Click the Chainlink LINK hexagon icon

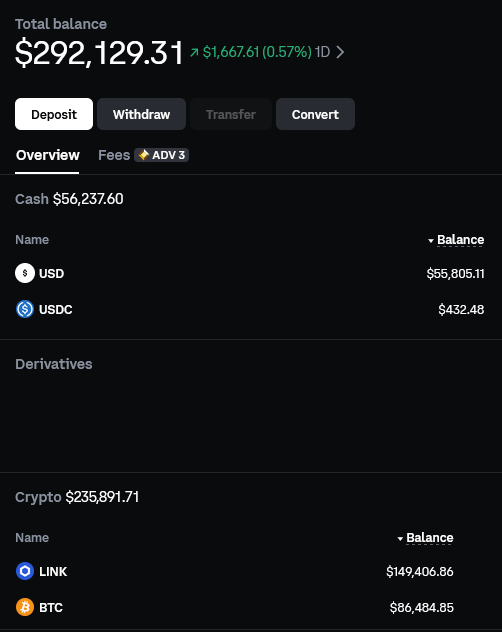(x=25, y=571)
